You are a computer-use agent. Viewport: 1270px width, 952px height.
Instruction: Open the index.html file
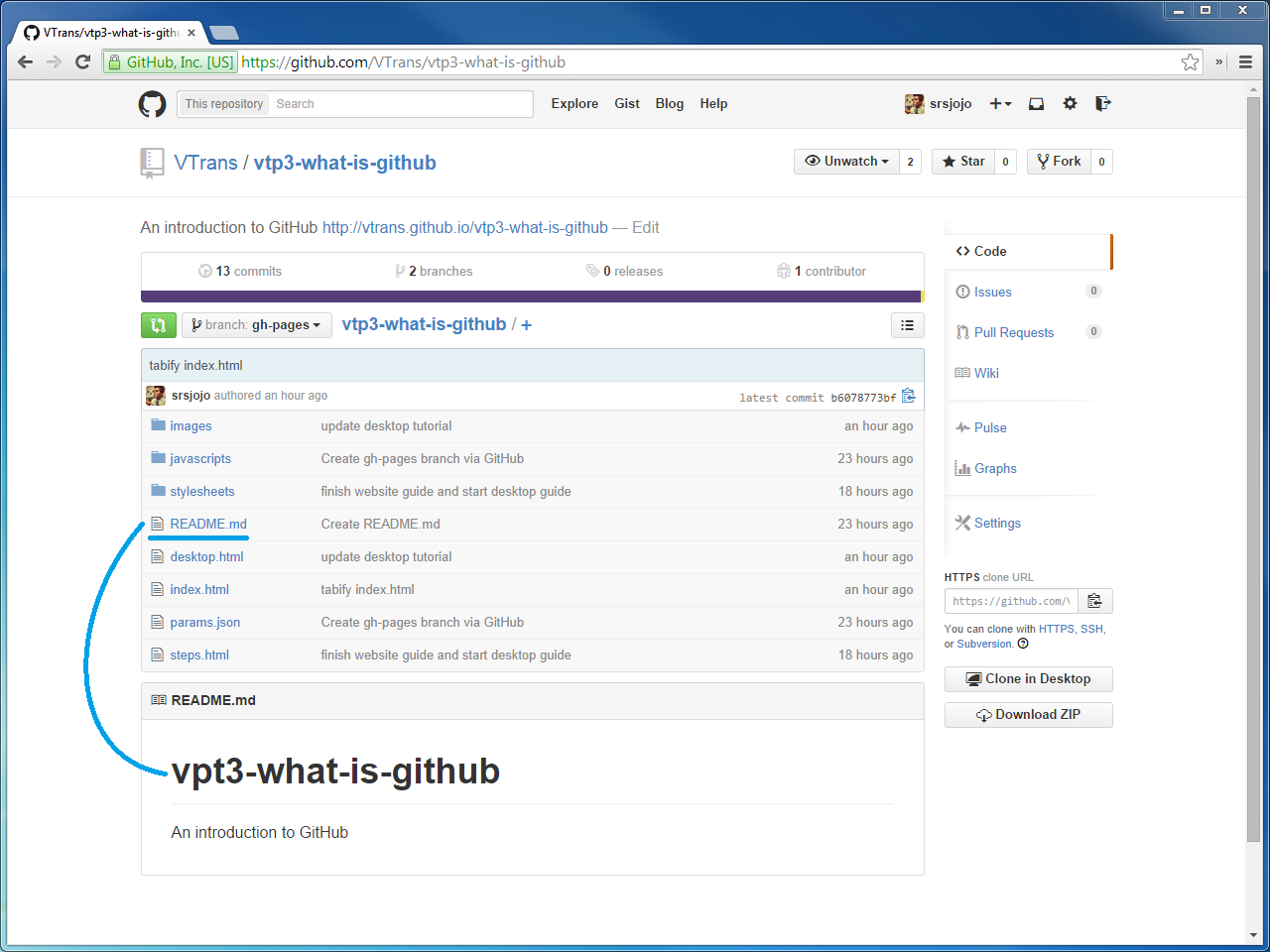[199, 589]
